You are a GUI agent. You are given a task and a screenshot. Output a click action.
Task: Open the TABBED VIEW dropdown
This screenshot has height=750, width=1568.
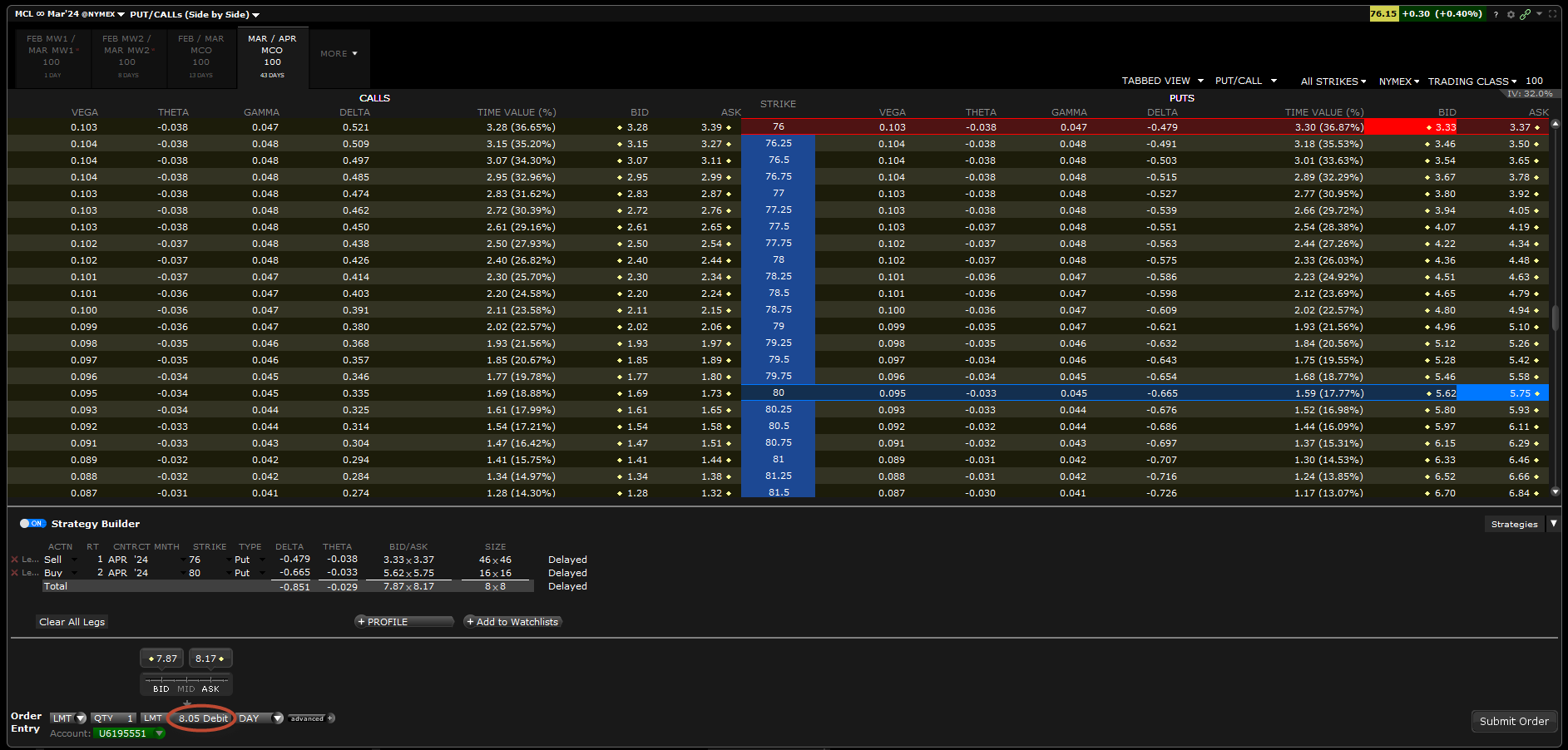coord(1162,81)
